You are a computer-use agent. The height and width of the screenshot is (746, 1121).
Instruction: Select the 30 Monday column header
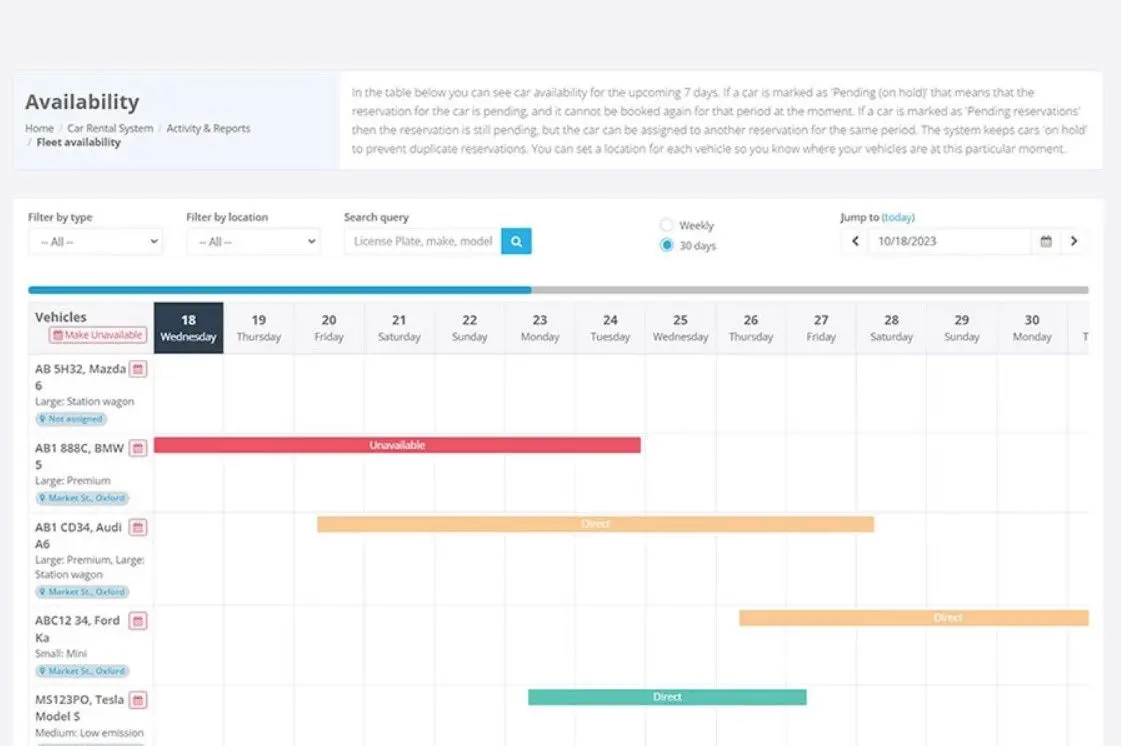(x=1032, y=328)
